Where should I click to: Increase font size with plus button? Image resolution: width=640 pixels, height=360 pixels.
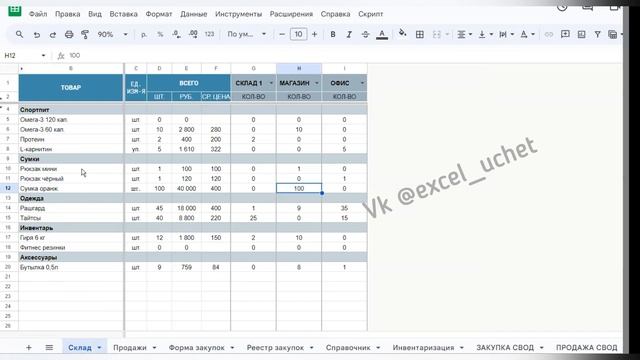coord(314,35)
